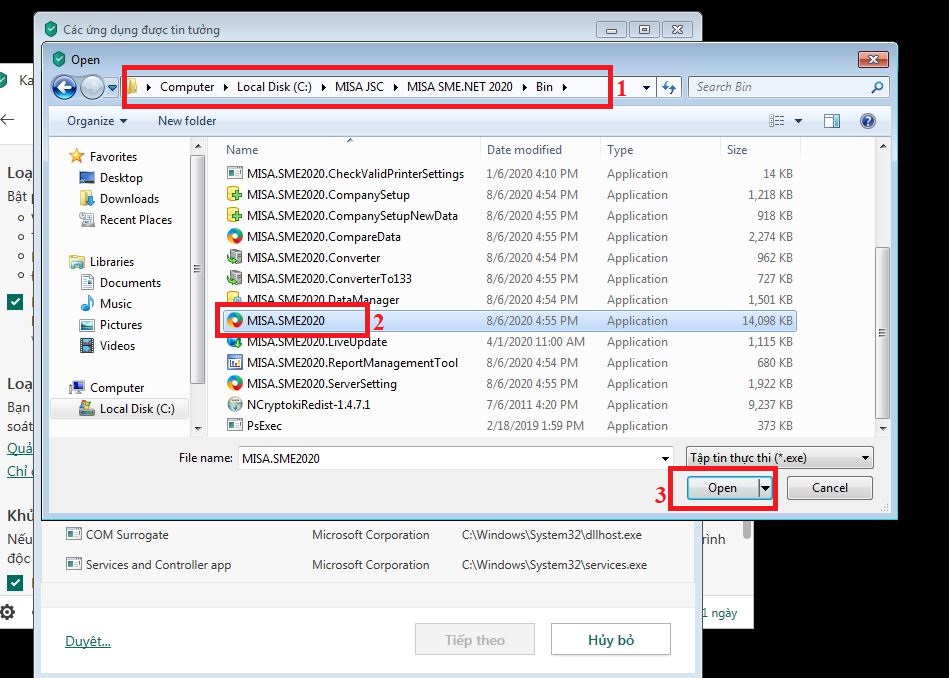Select the MISA.SME2020.LiveUpdate file name
The image size is (949, 678).
coord(317,342)
